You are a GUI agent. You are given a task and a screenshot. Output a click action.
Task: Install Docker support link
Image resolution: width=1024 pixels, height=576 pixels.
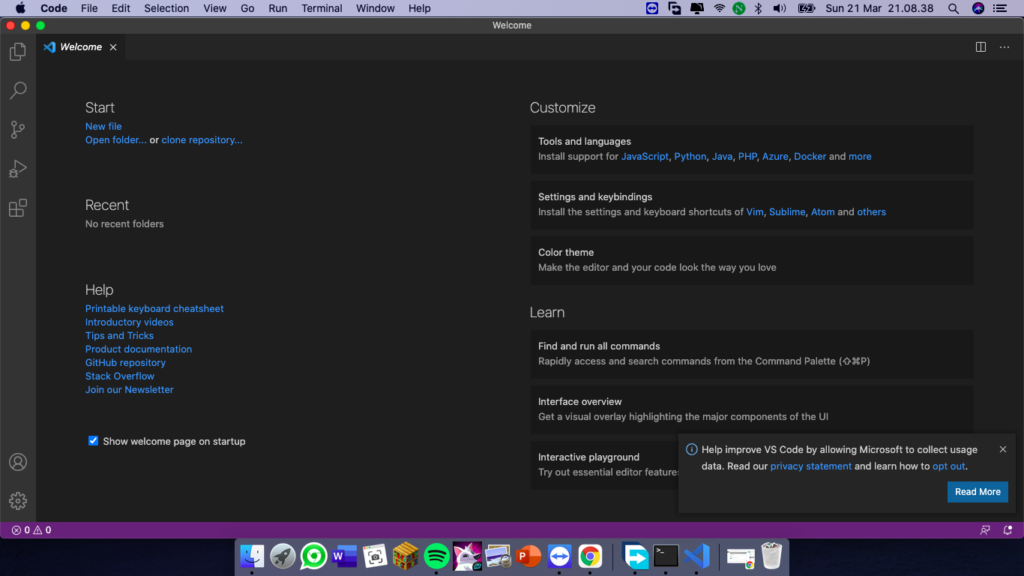[x=810, y=156]
